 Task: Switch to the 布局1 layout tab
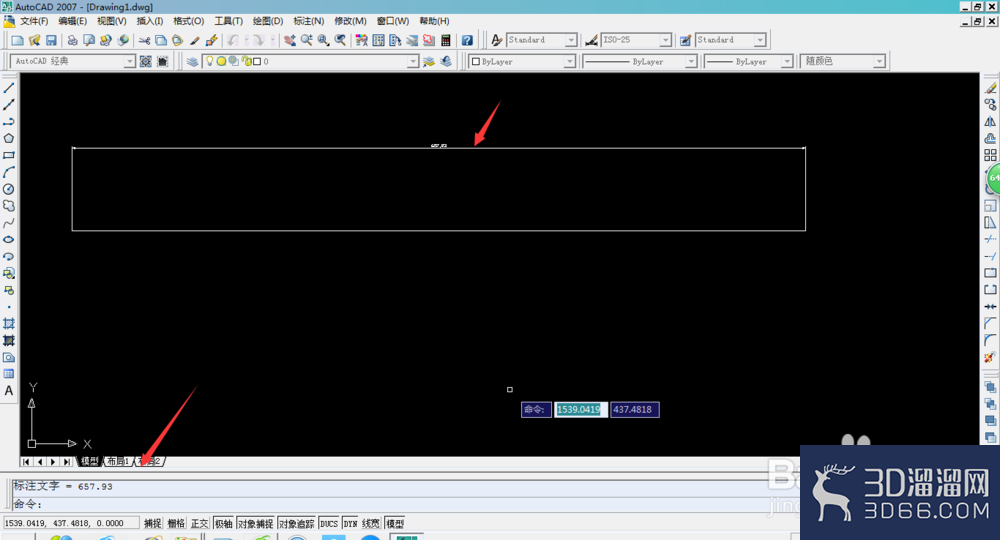118,461
